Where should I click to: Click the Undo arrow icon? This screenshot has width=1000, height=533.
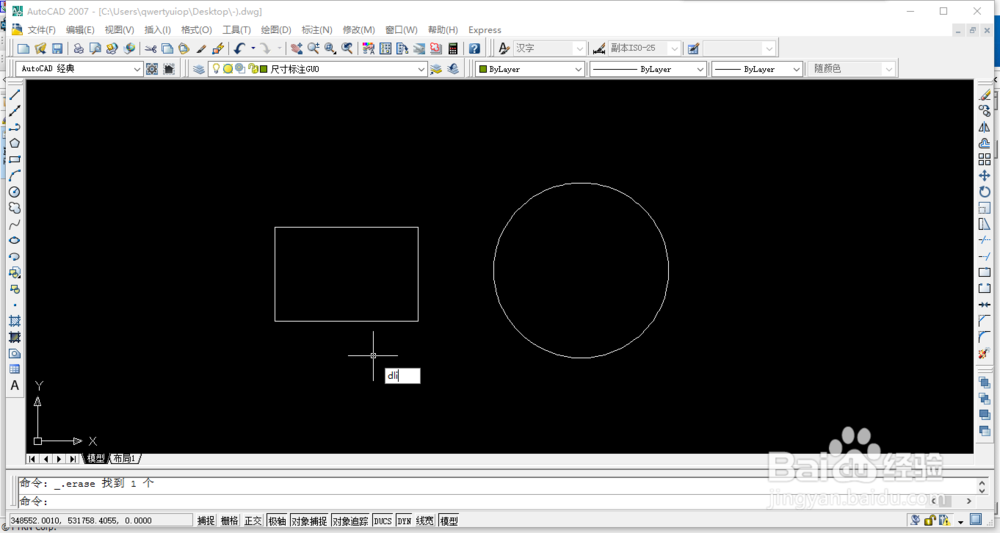(x=240, y=48)
